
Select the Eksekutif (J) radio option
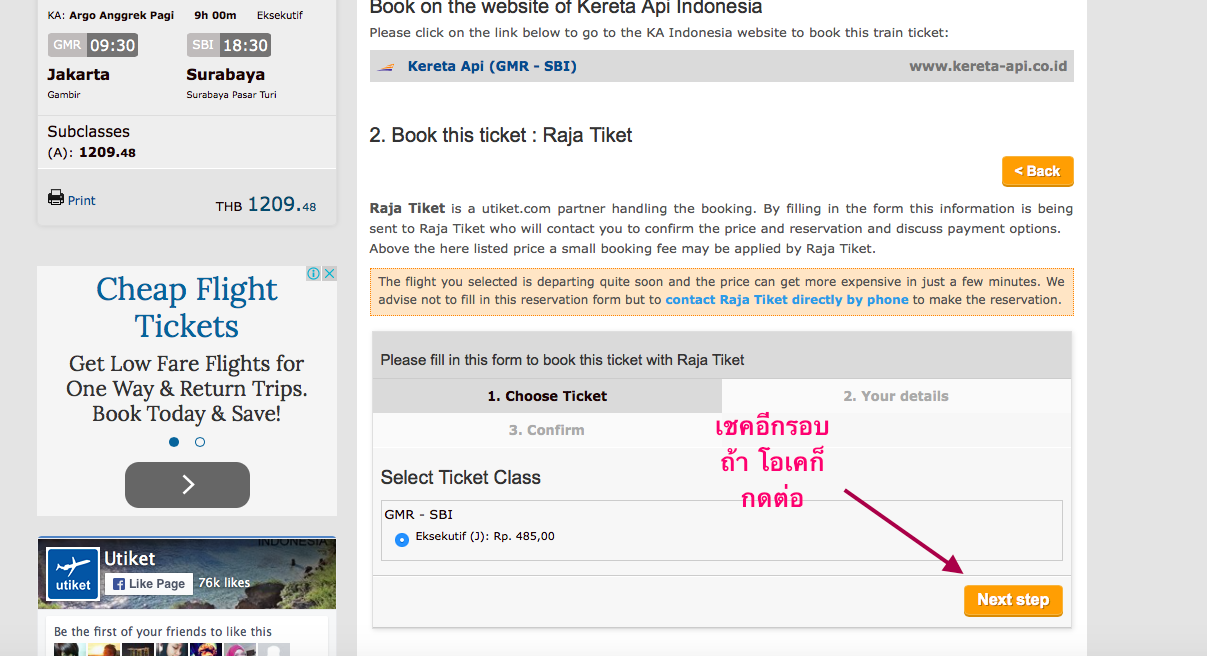402,540
